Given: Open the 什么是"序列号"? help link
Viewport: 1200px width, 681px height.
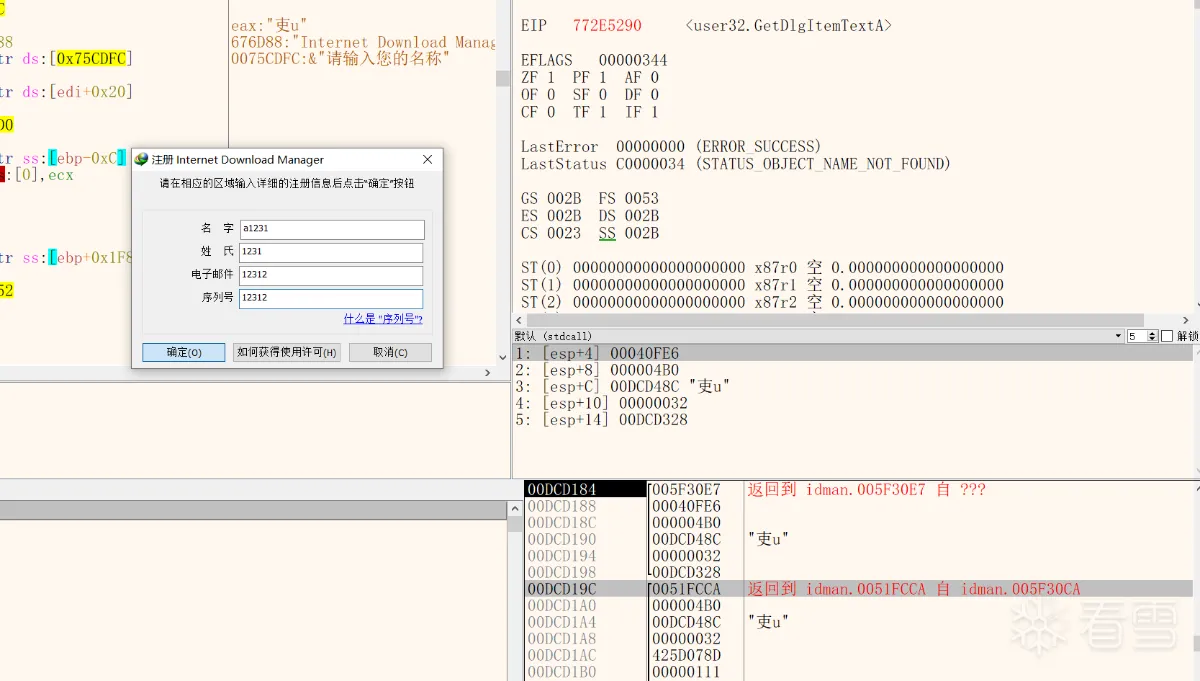Looking at the screenshot, I should pyautogui.click(x=383, y=319).
